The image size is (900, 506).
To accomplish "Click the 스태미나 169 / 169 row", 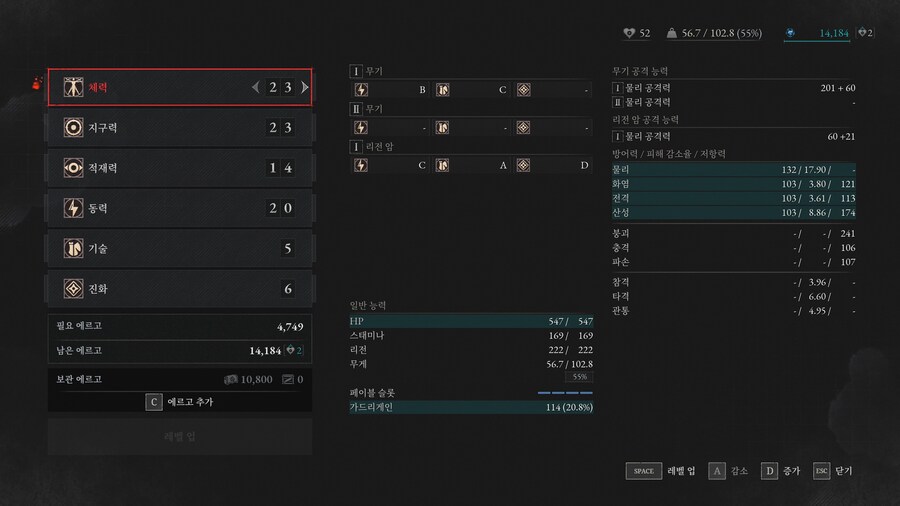I will (471, 336).
